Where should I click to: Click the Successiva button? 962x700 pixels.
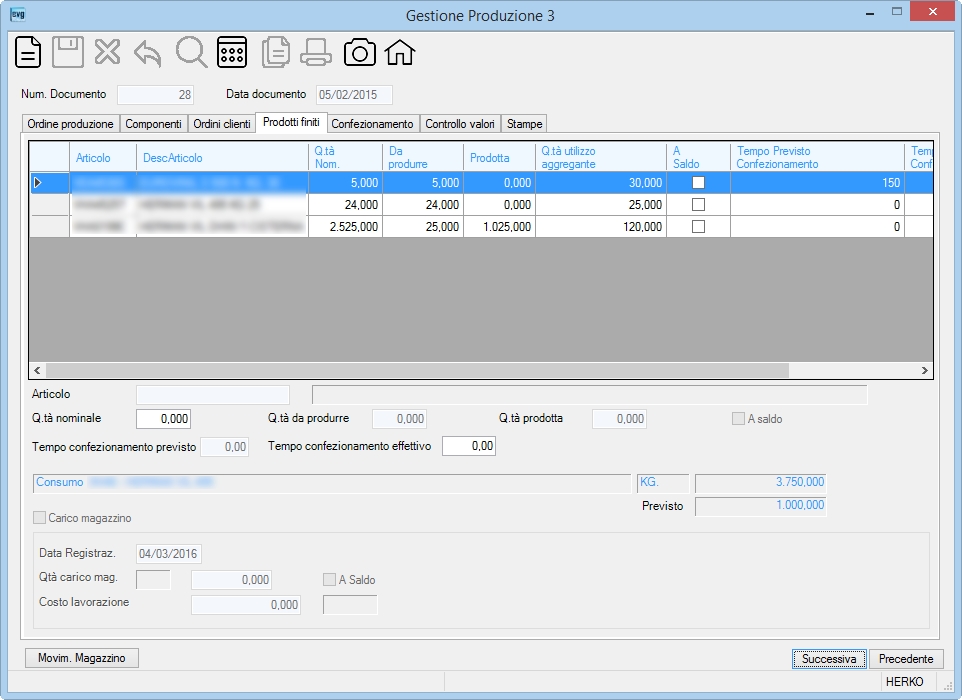pos(829,659)
